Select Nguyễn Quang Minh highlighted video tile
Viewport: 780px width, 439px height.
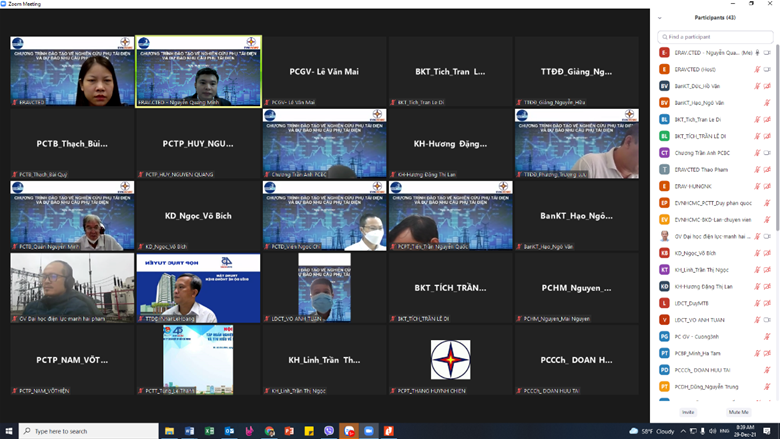click(198, 71)
